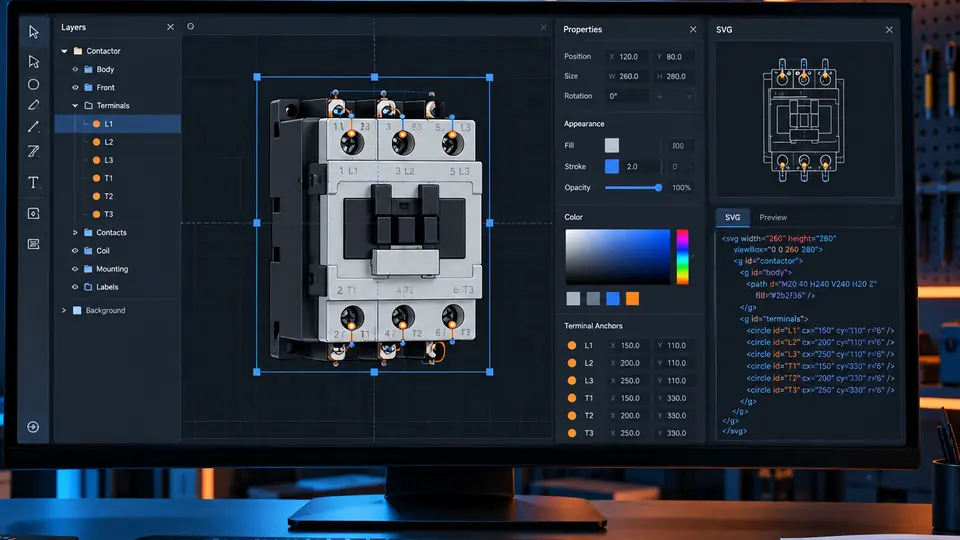Click bottom-right selection handle on canvas
Viewport: 960px width, 540px height.
pyautogui.click(x=490, y=372)
